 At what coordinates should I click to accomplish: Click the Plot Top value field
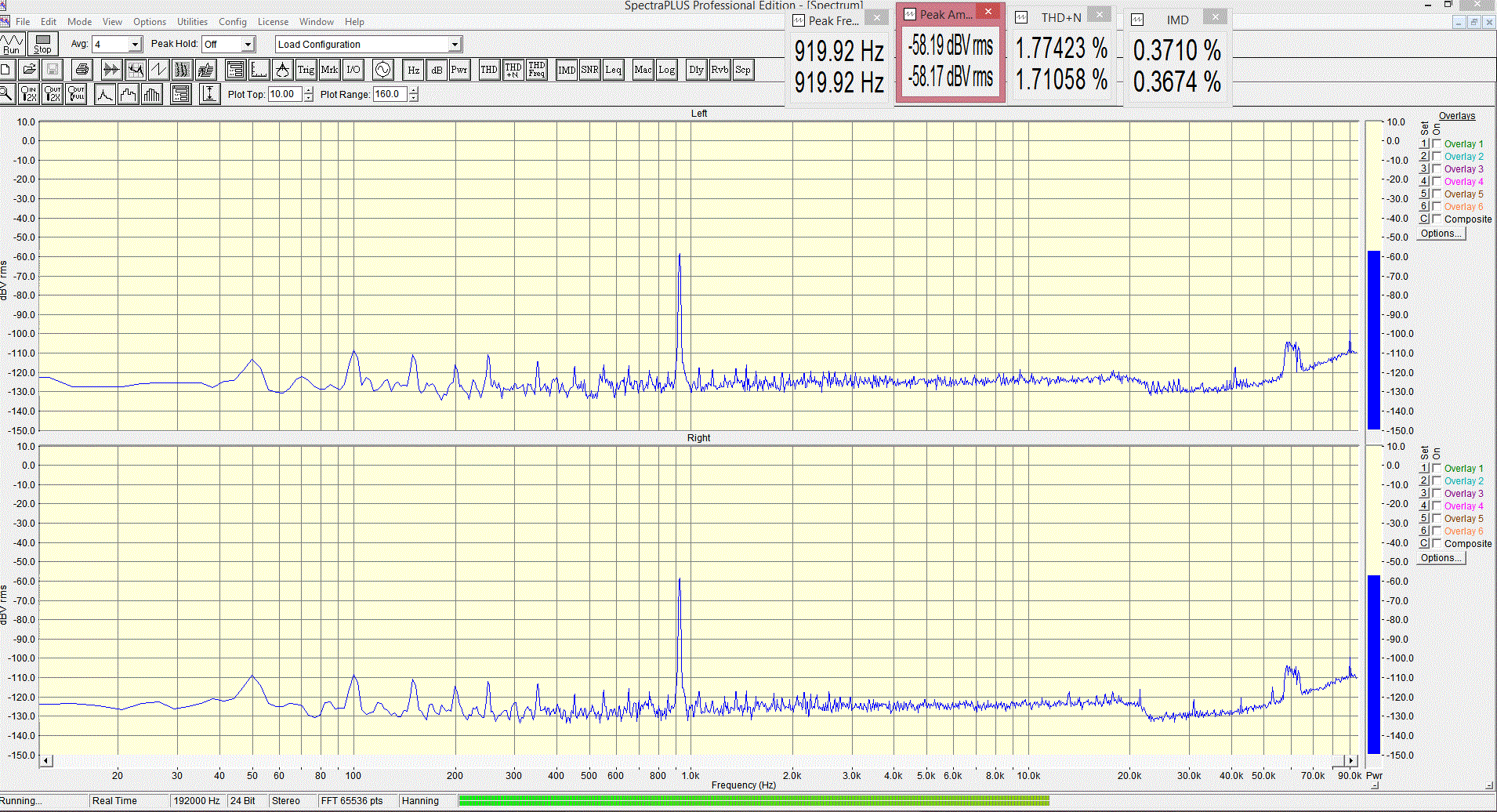[284, 94]
